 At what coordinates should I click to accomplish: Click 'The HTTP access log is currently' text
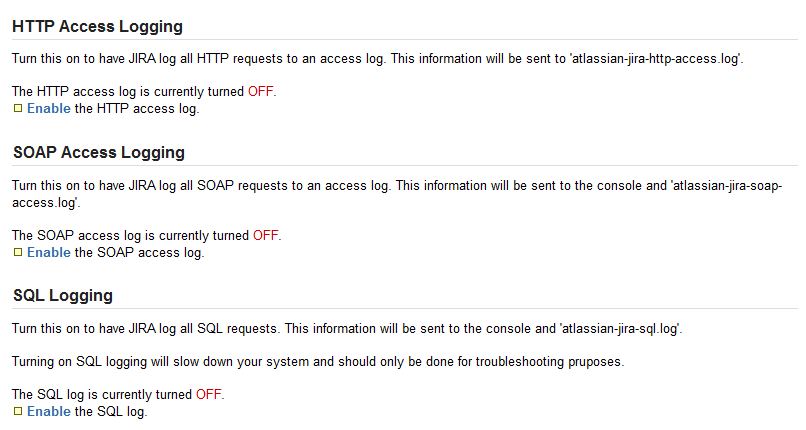point(128,92)
